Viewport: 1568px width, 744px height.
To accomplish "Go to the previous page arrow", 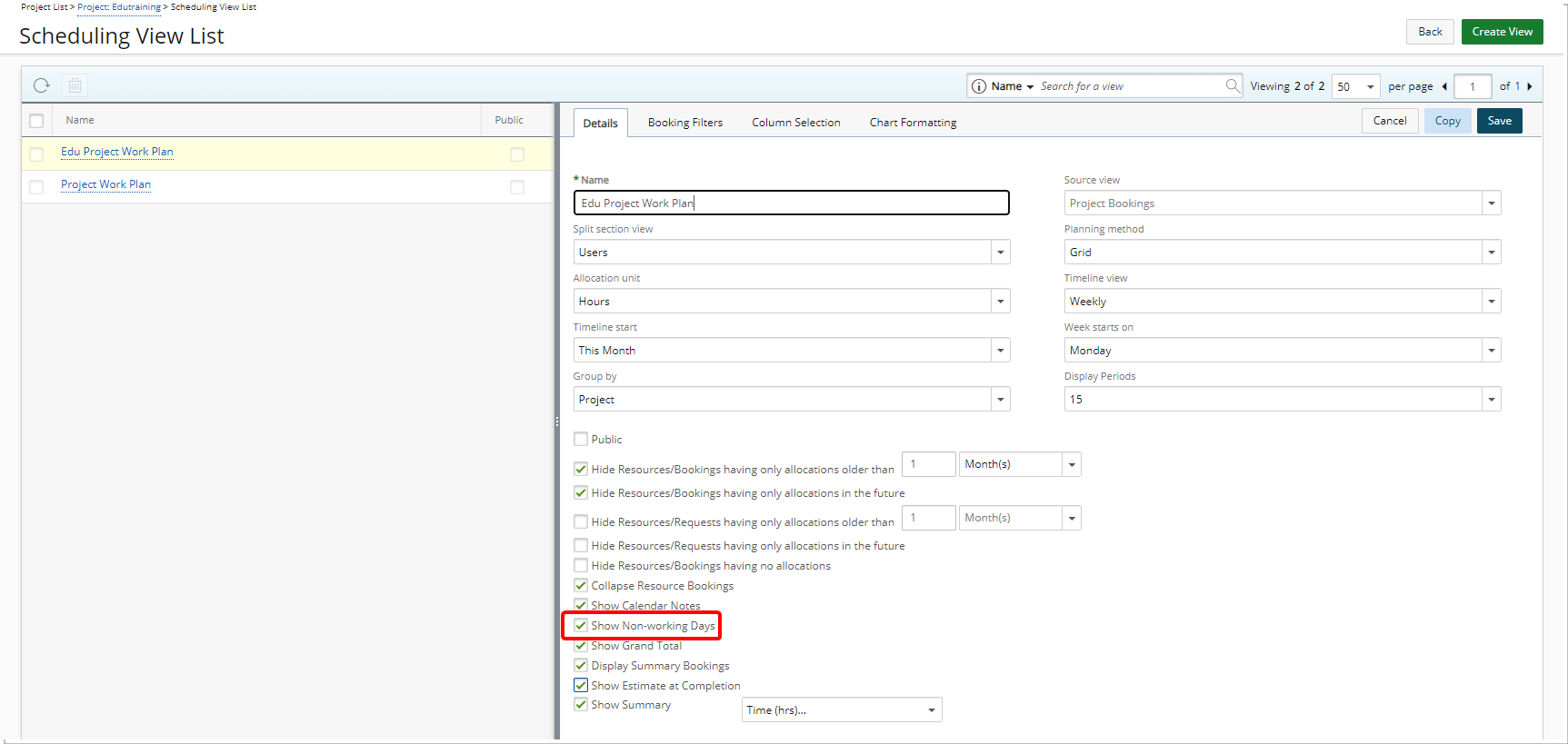I will (1444, 86).
